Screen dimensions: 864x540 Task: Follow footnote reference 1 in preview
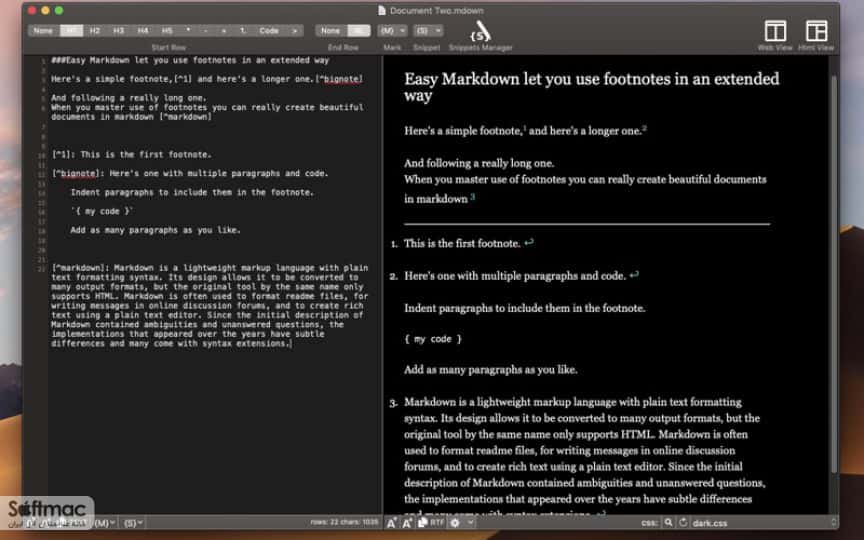(x=525, y=128)
